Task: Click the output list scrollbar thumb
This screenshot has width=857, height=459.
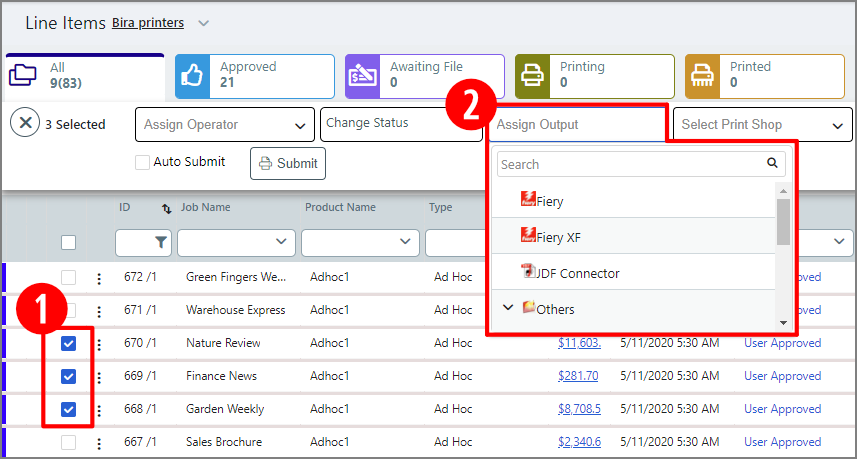Action: (x=783, y=220)
